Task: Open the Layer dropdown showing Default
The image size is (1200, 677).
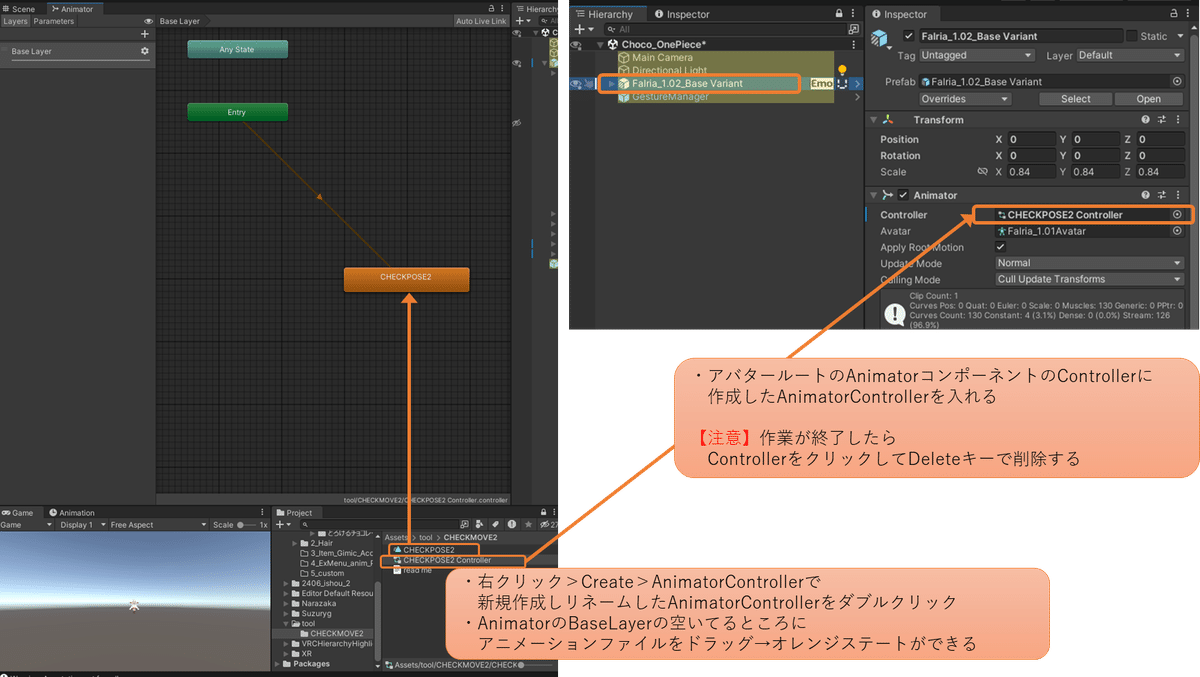Action: coord(1130,56)
